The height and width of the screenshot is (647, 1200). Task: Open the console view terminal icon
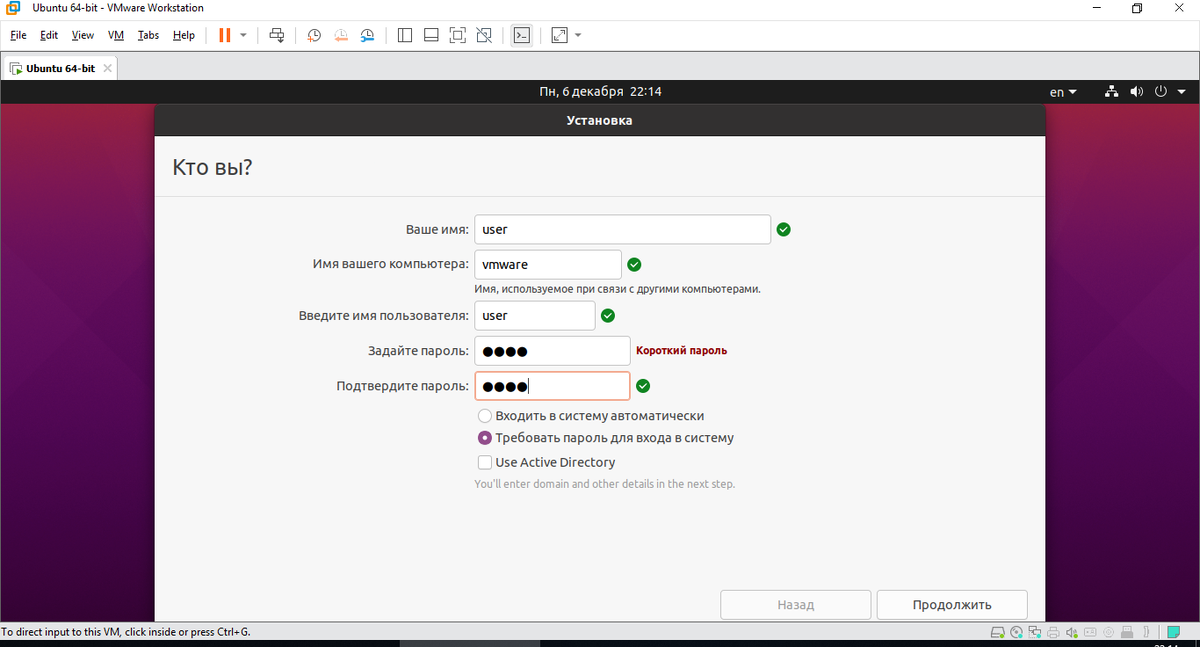pos(521,35)
